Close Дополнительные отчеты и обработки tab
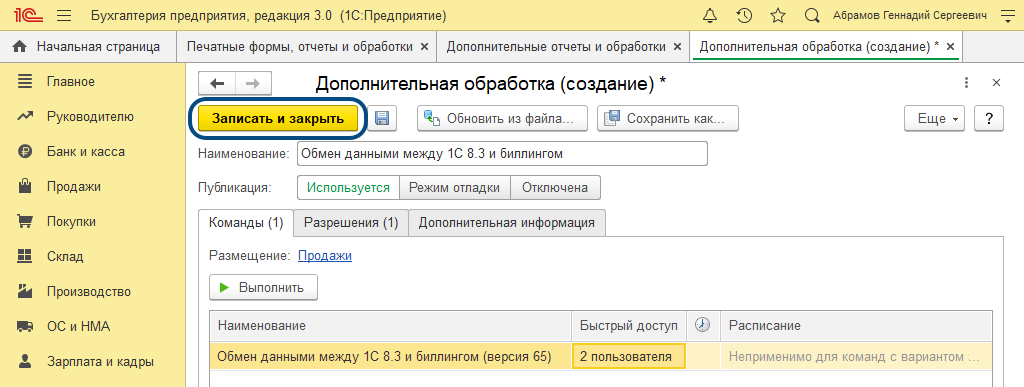 [x=677, y=47]
